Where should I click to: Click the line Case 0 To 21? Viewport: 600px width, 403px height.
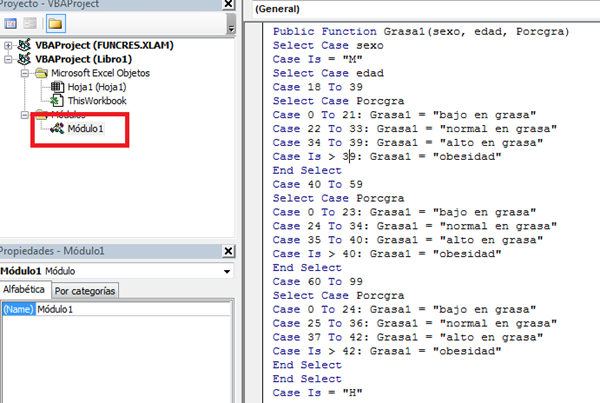click(x=404, y=115)
